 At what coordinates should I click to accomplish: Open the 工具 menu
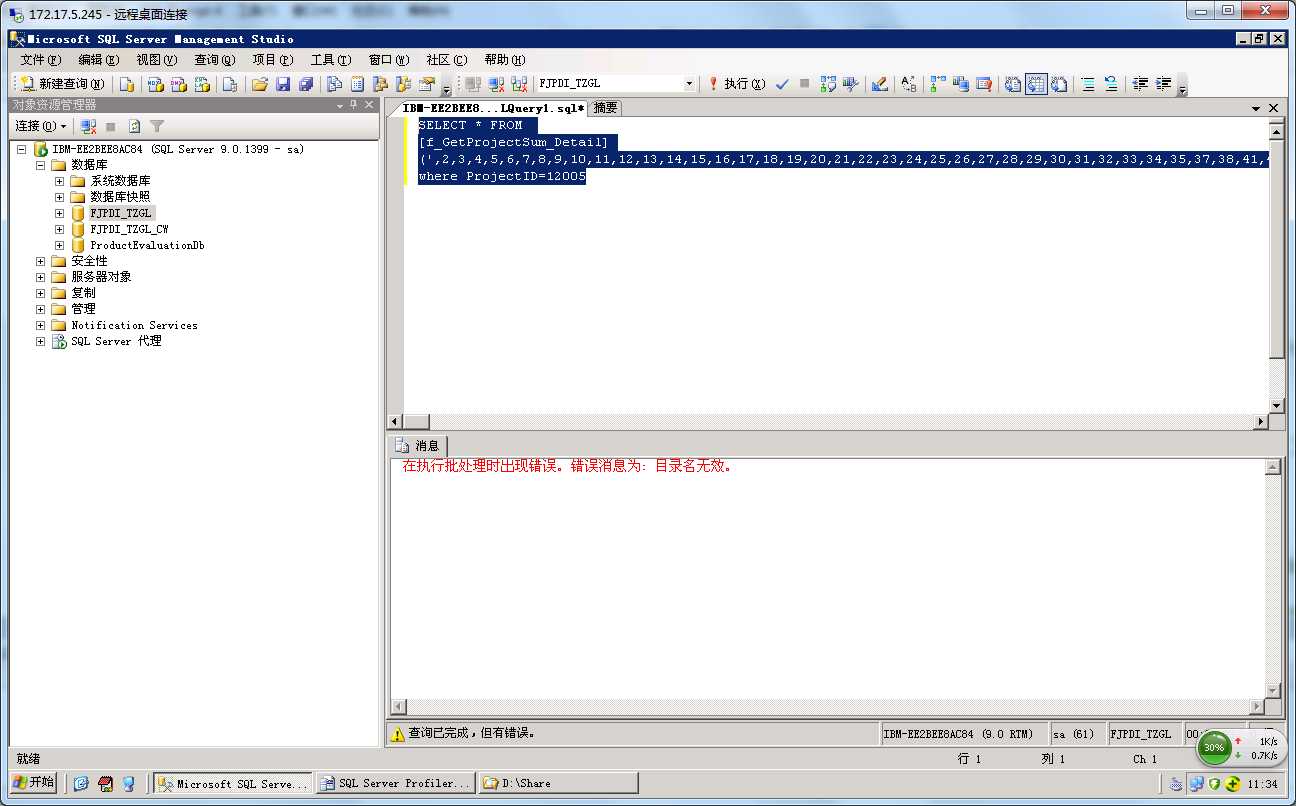pos(330,60)
